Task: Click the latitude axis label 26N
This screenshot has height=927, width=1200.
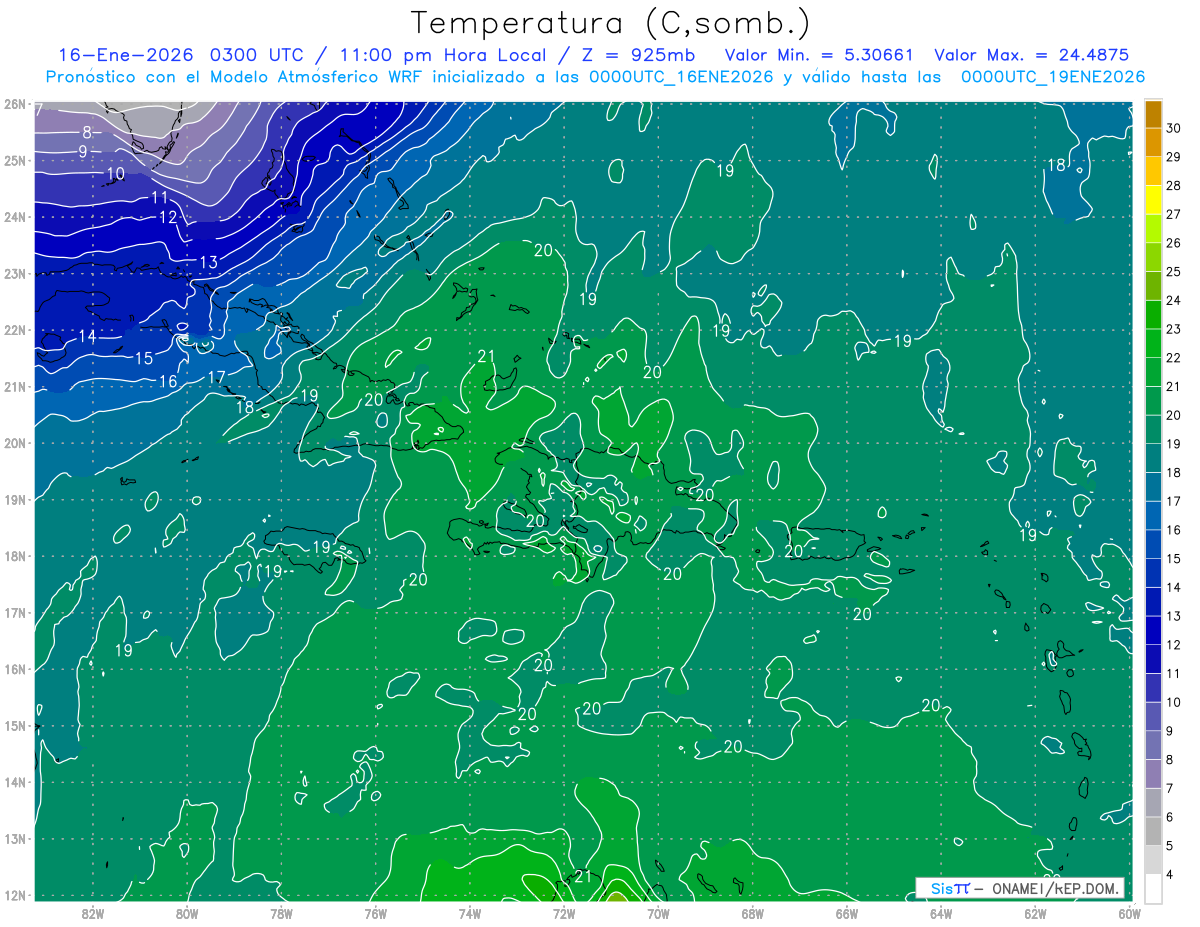Action: pyautogui.click(x=14, y=104)
